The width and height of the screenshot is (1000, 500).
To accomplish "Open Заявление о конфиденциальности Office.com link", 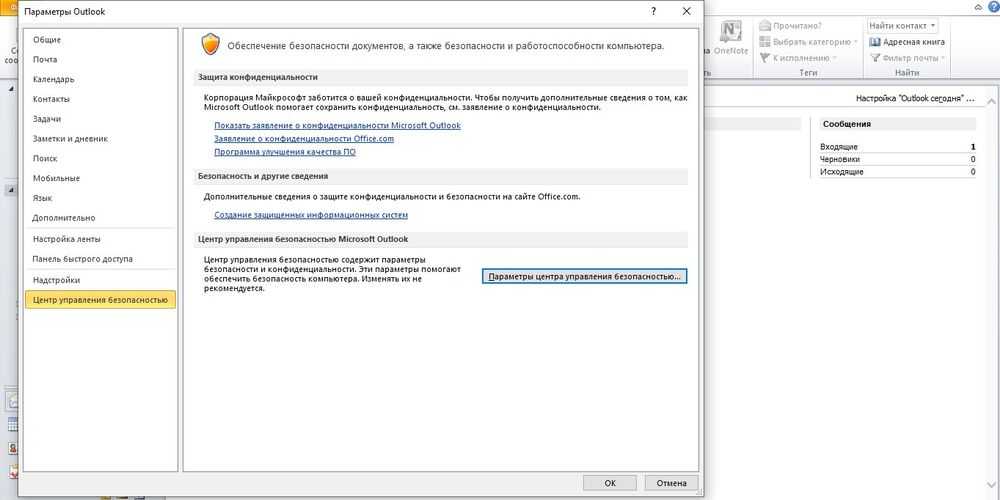I will pyautogui.click(x=304, y=139).
